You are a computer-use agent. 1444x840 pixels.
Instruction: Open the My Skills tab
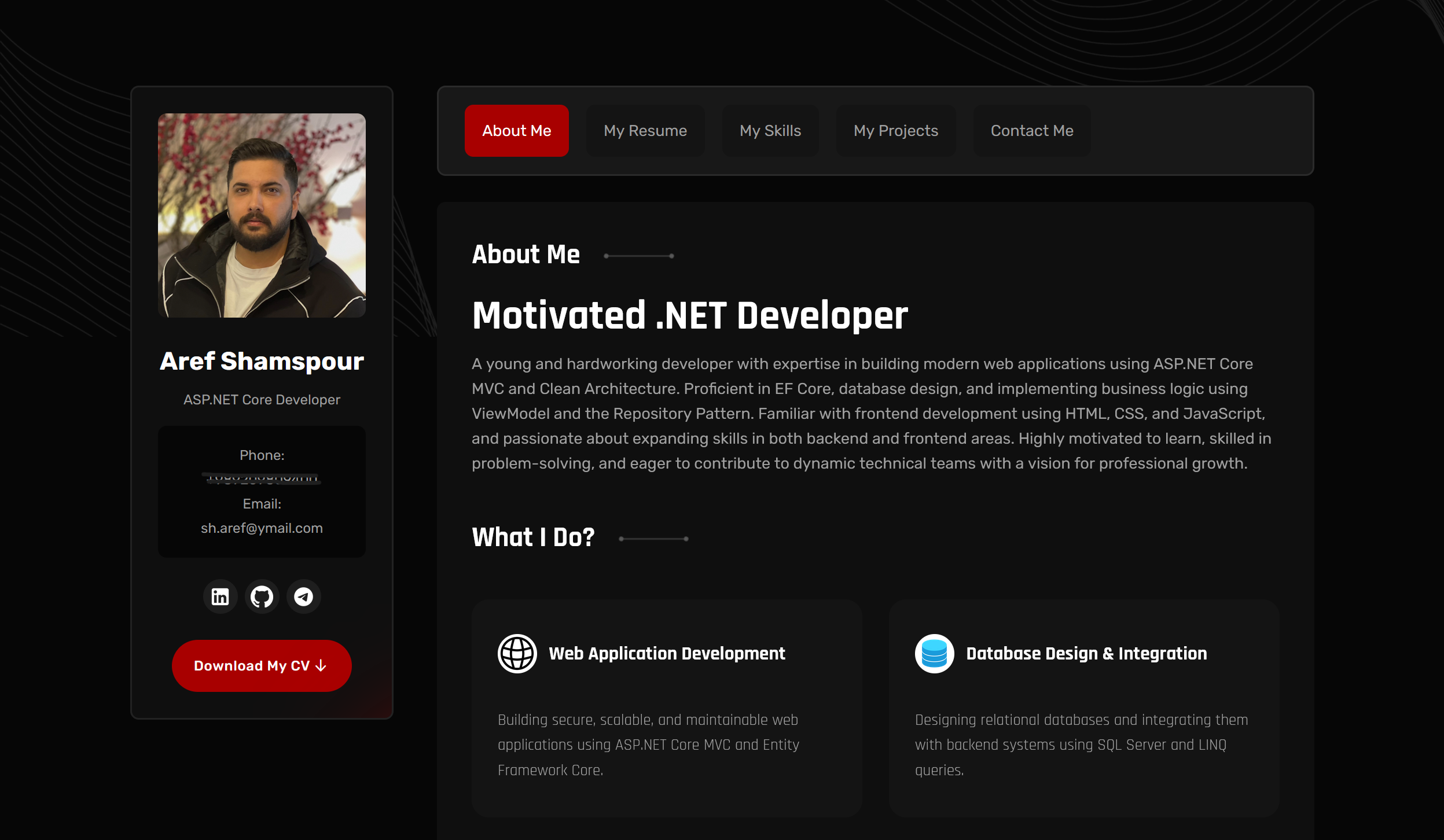770,131
